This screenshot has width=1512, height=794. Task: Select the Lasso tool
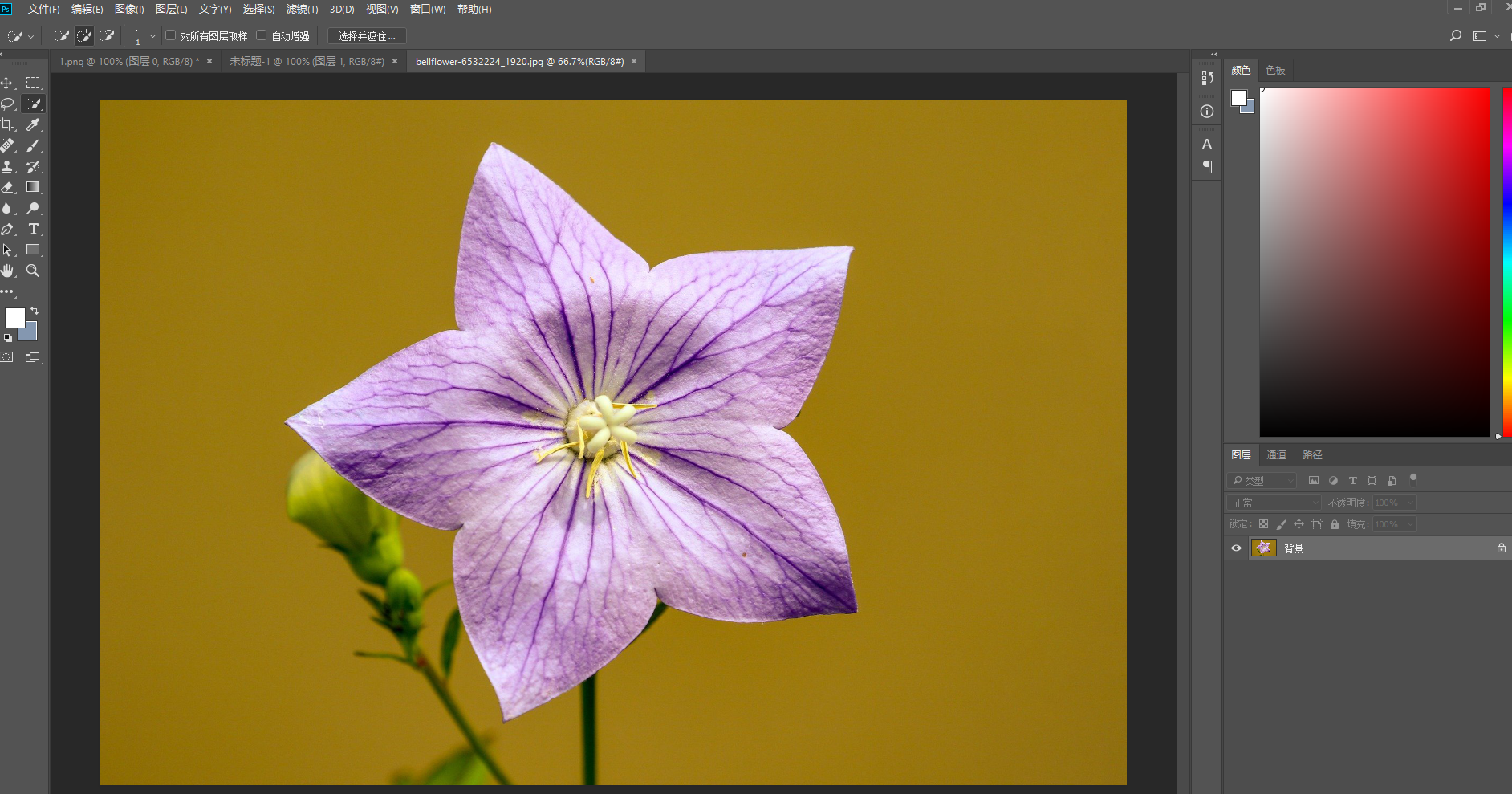(7, 104)
